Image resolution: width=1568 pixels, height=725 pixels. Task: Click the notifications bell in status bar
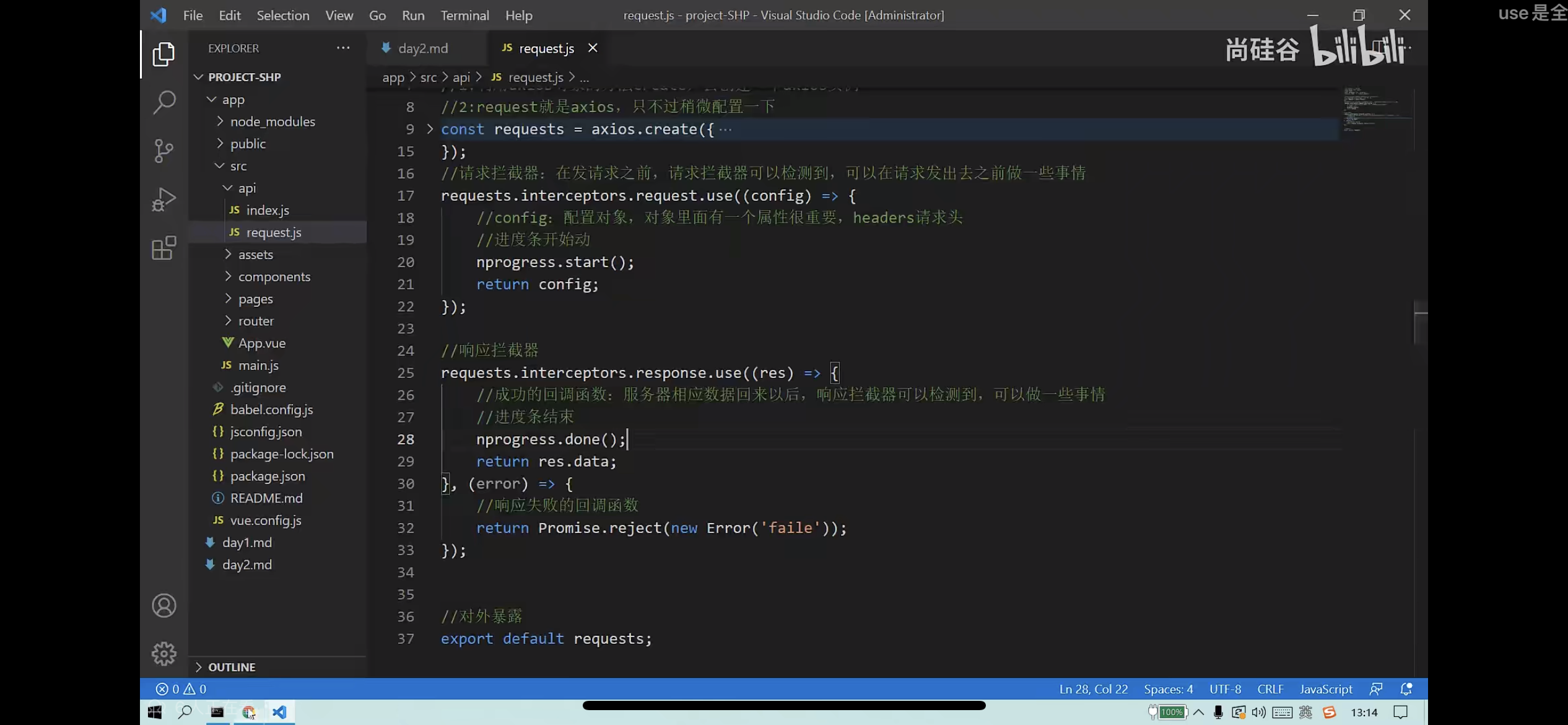pyautogui.click(x=1406, y=689)
